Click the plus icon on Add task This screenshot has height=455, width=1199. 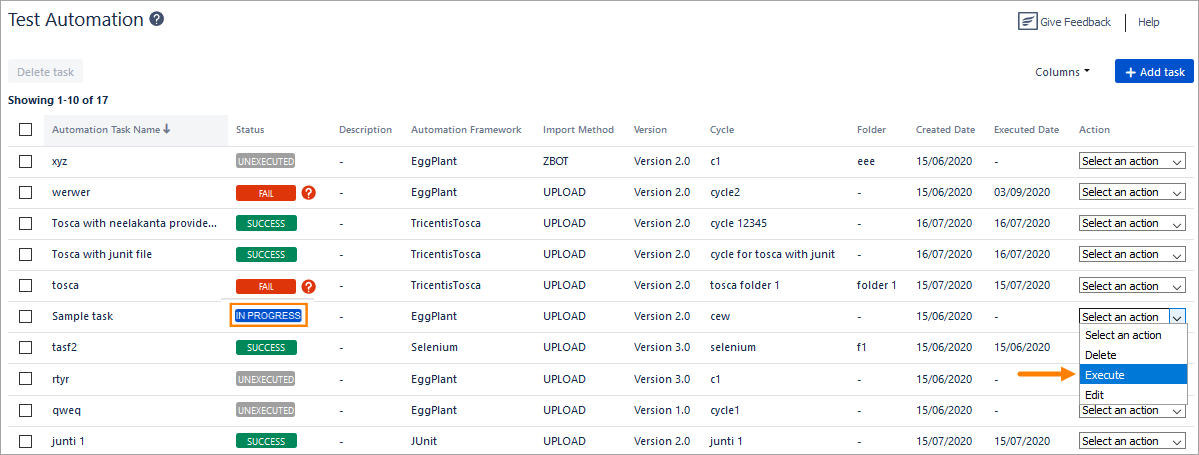click(x=1130, y=72)
